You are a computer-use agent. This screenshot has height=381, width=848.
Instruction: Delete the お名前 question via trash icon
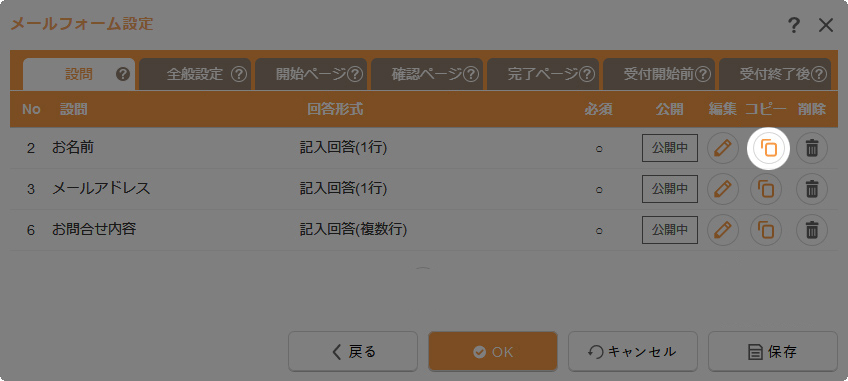click(812, 148)
